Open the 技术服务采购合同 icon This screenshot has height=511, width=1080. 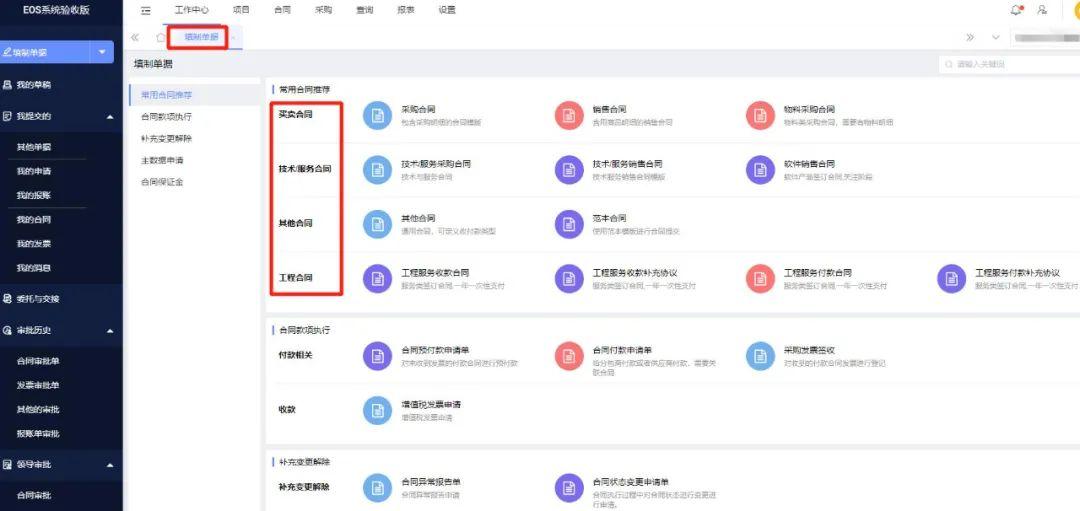377,170
